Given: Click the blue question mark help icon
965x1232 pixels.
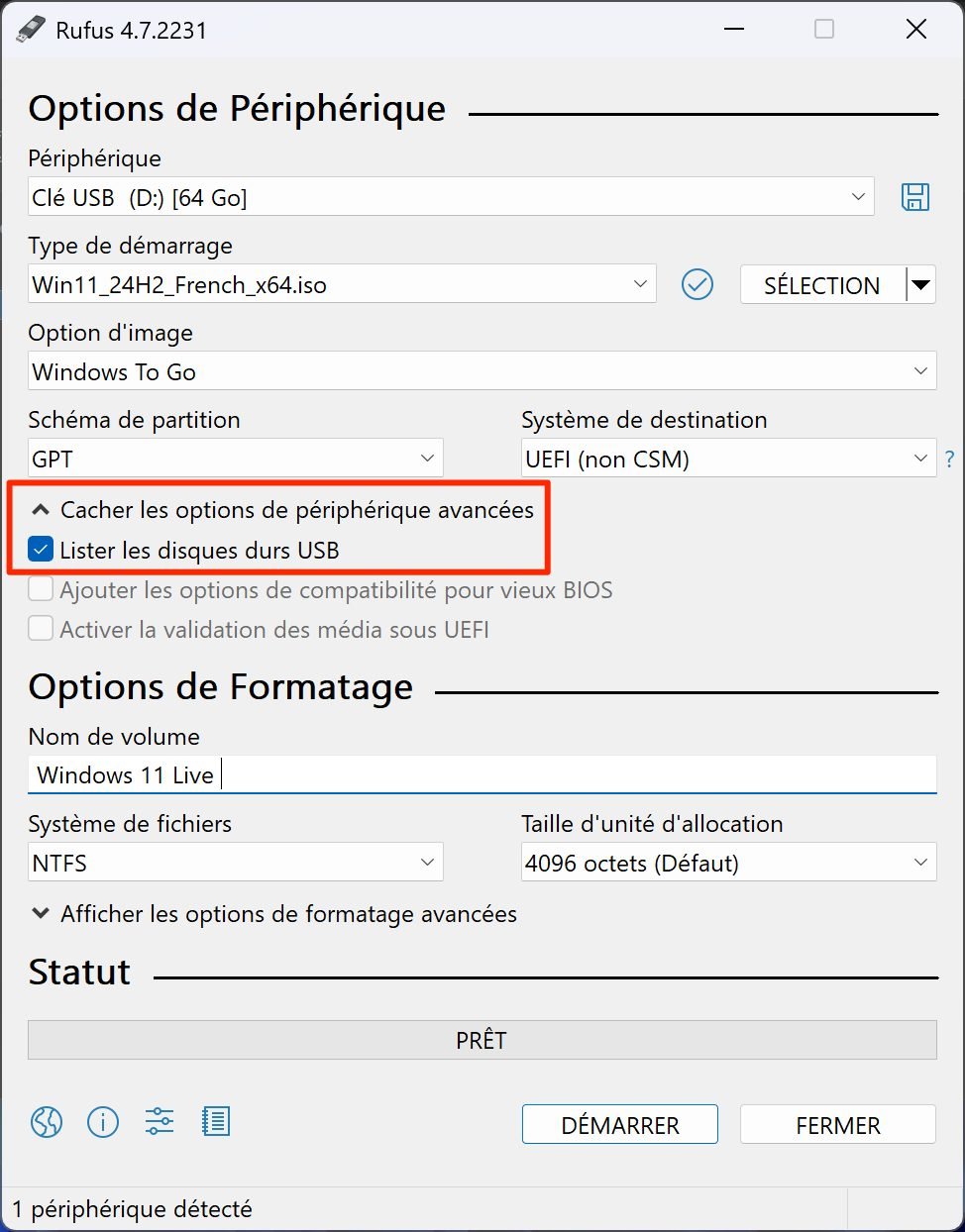Looking at the screenshot, I should point(950,460).
